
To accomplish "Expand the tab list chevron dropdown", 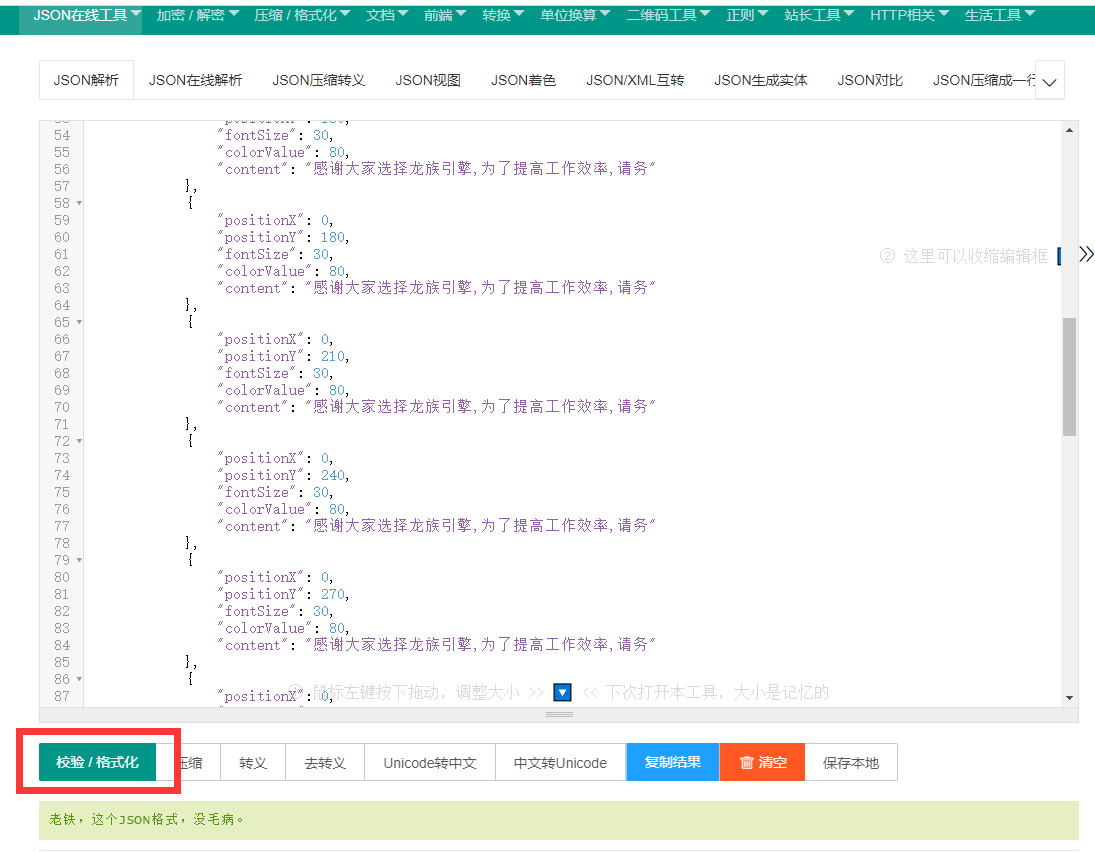I will click(x=1049, y=81).
